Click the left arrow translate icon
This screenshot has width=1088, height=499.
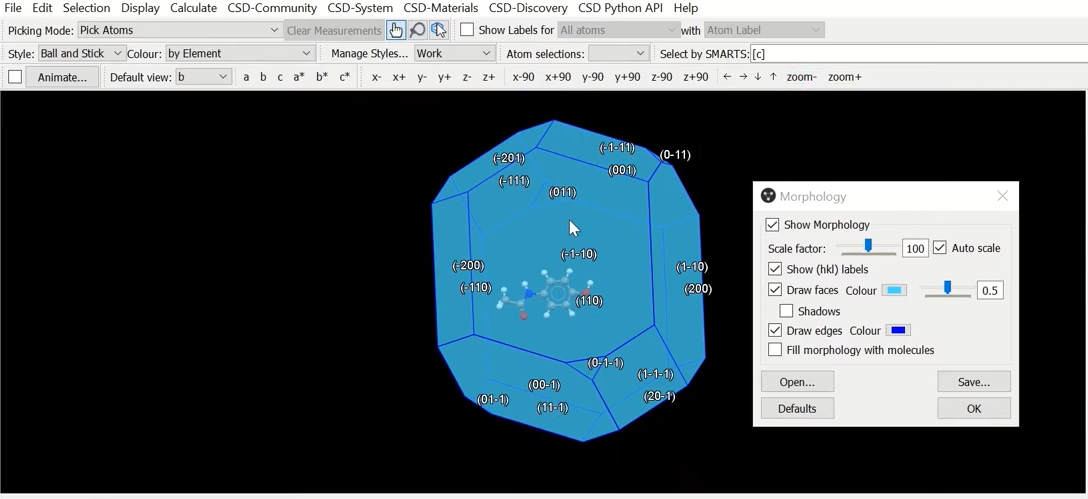(727, 77)
